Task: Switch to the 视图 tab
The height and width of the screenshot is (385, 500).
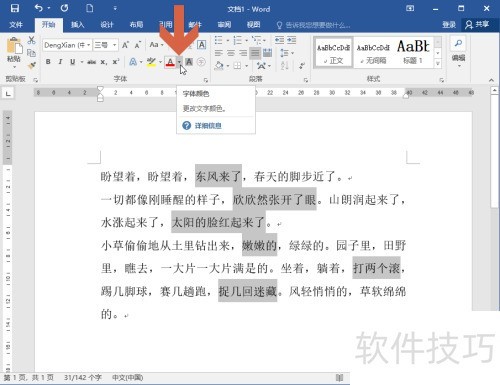Action: [x=253, y=25]
